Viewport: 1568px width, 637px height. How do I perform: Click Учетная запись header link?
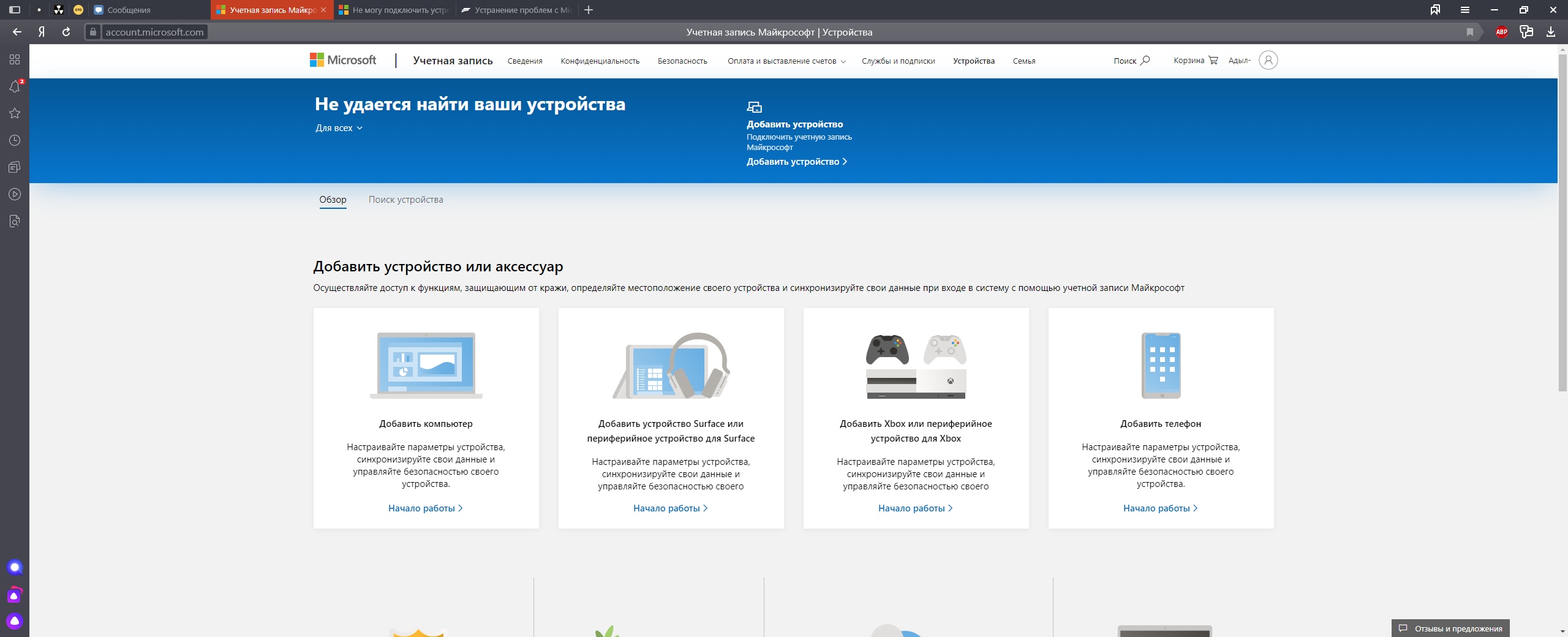click(453, 61)
